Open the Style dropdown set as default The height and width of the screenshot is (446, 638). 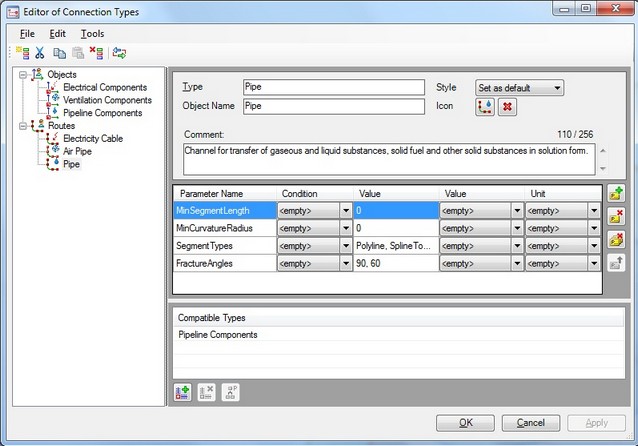pos(519,88)
